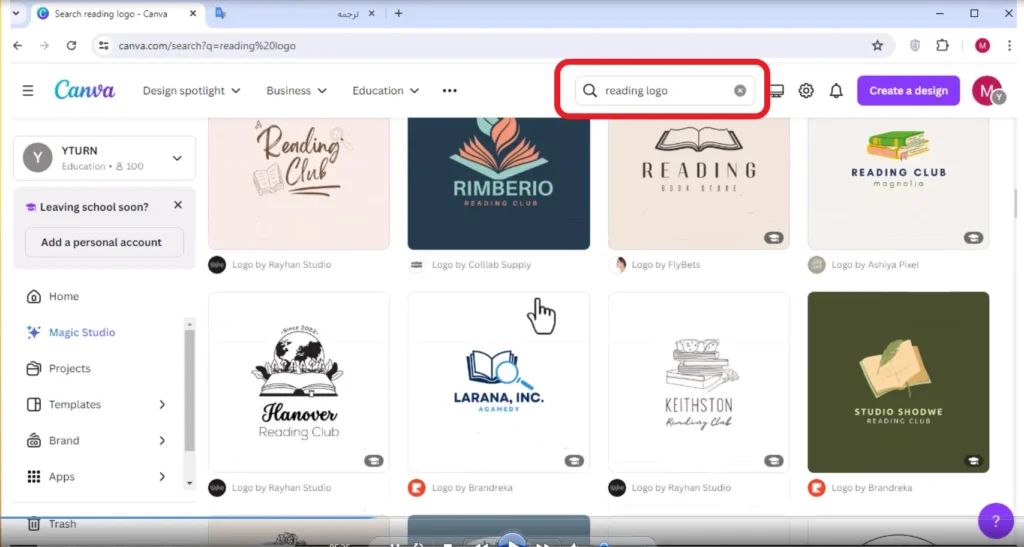Expand the Templates sidebar submenu
Screen dimensions: 1024x547
pos(162,405)
